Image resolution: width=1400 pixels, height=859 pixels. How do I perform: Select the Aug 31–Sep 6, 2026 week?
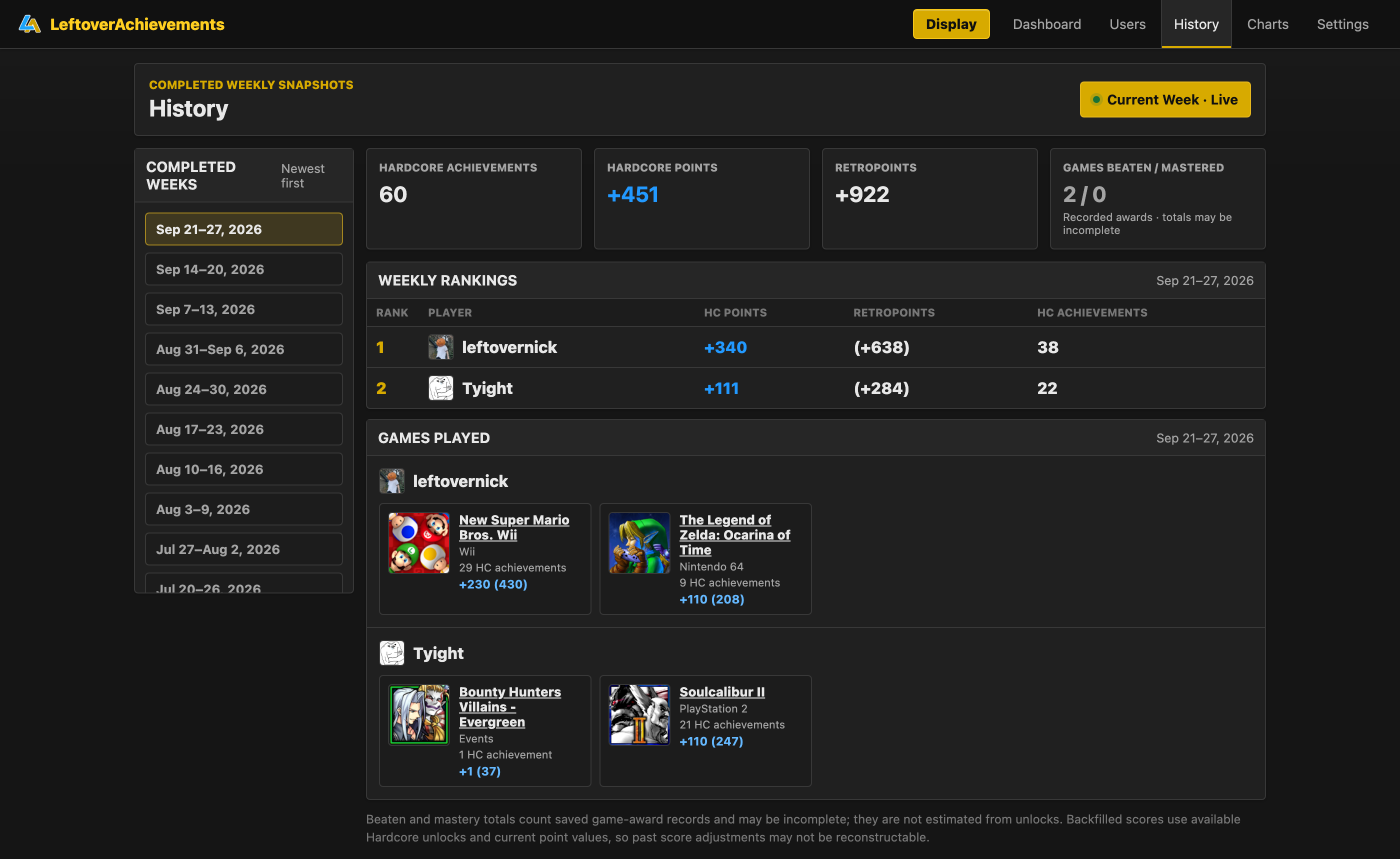[x=244, y=349]
